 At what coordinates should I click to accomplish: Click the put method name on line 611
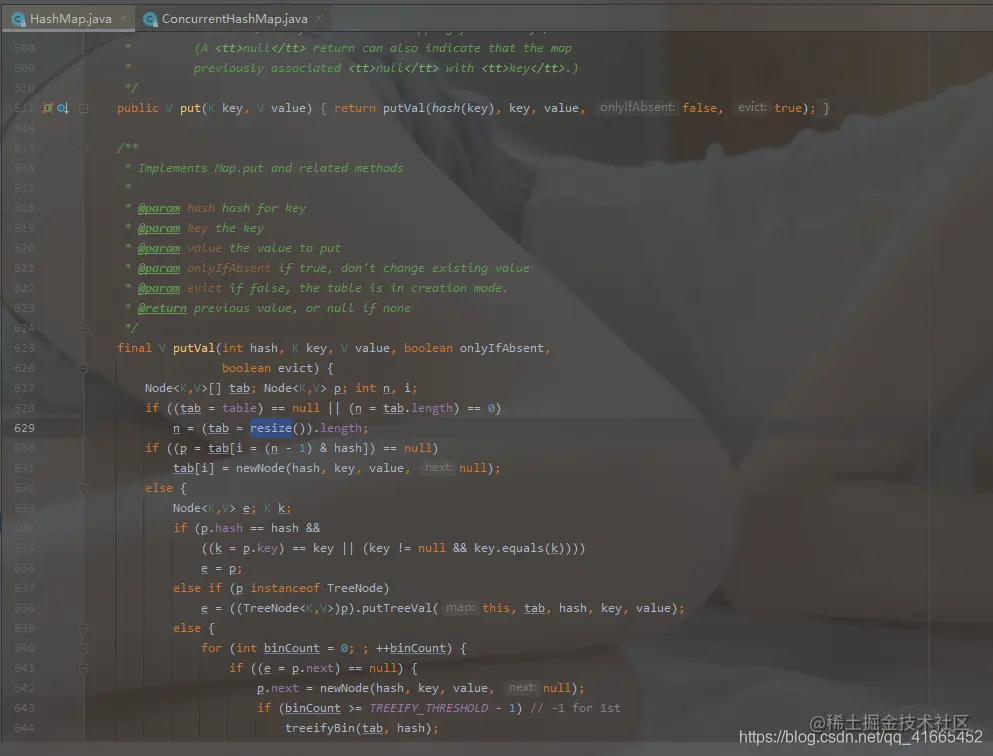(190, 108)
